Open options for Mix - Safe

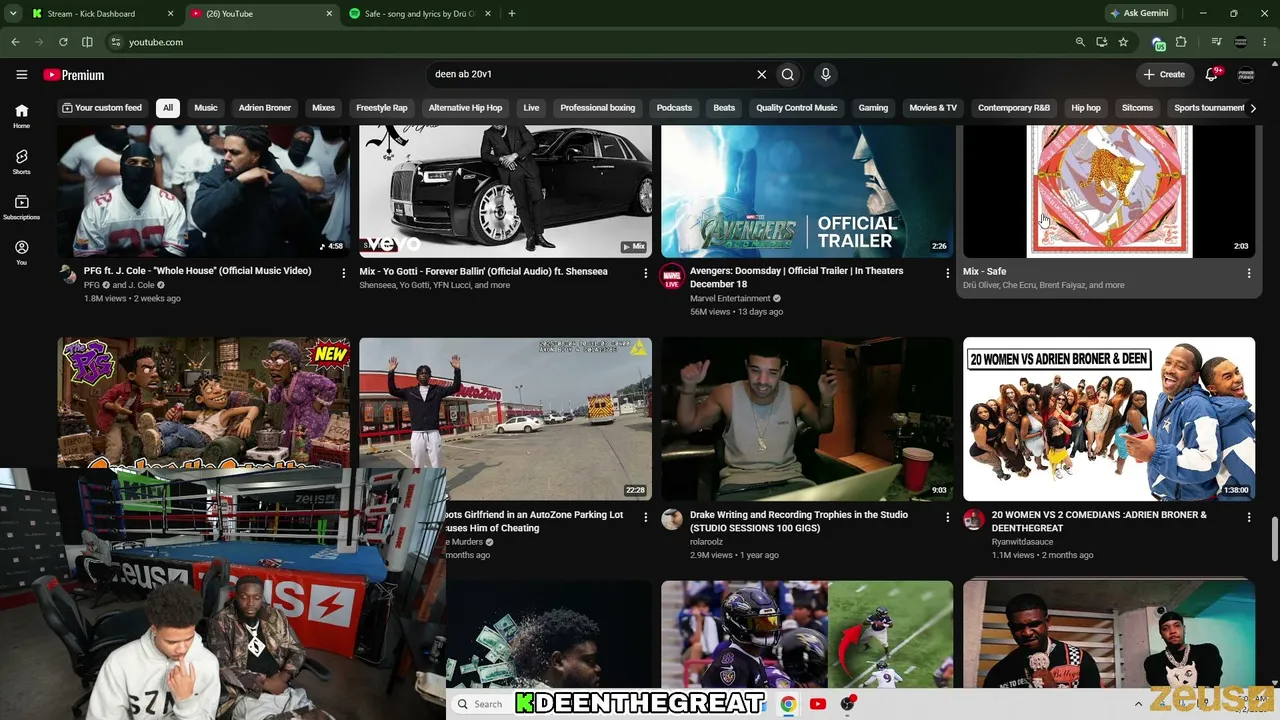(x=1249, y=273)
